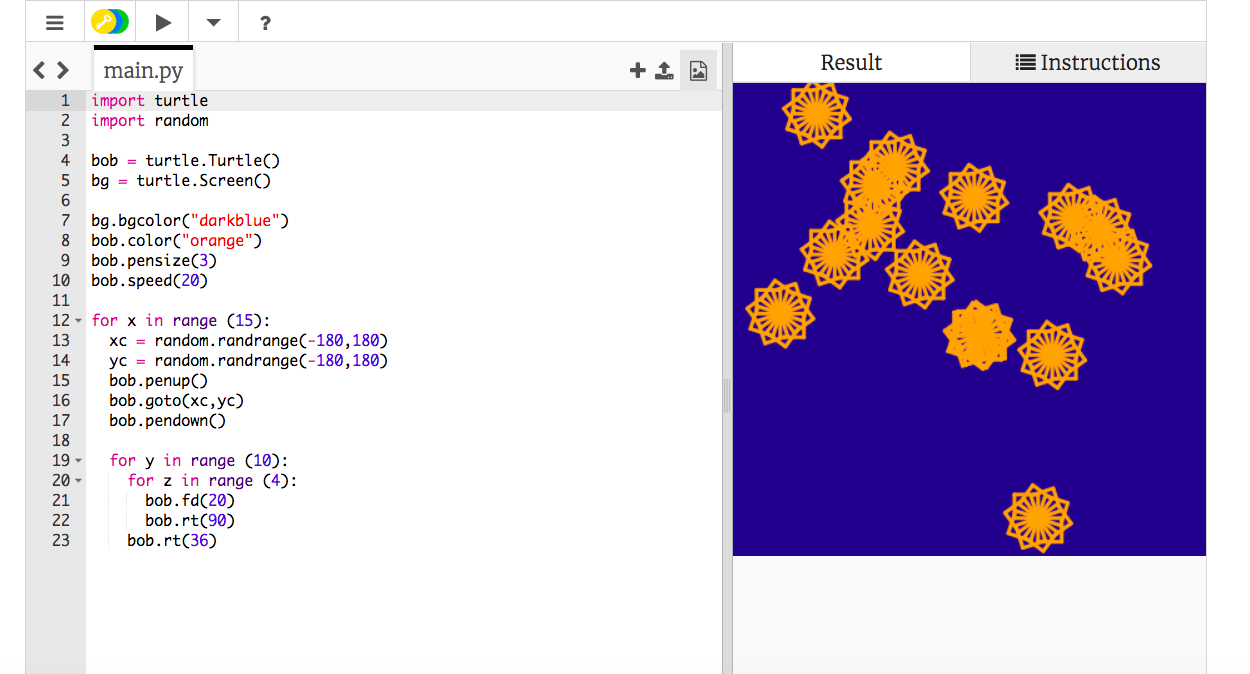Viewport: 1250px width, 674px height.
Task: Select the main.py file tab
Action: (x=143, y=70)
